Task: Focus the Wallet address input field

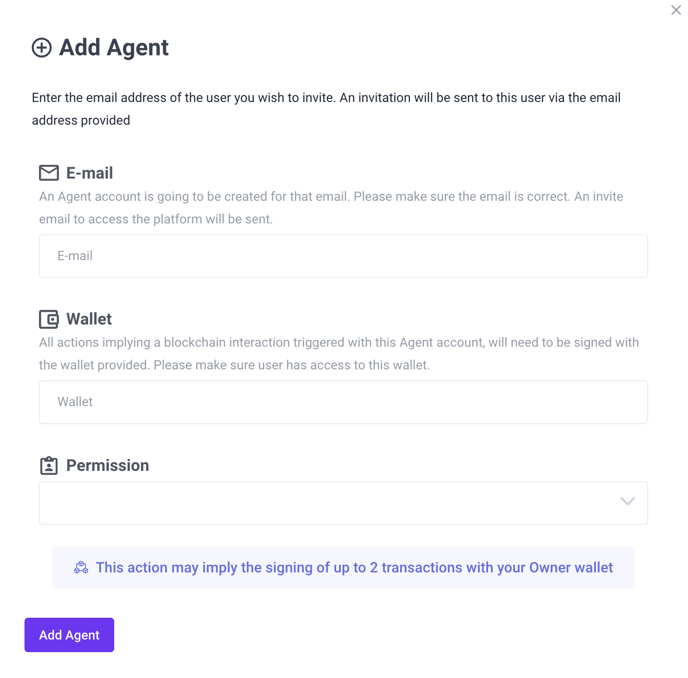Action: (343, 402)
